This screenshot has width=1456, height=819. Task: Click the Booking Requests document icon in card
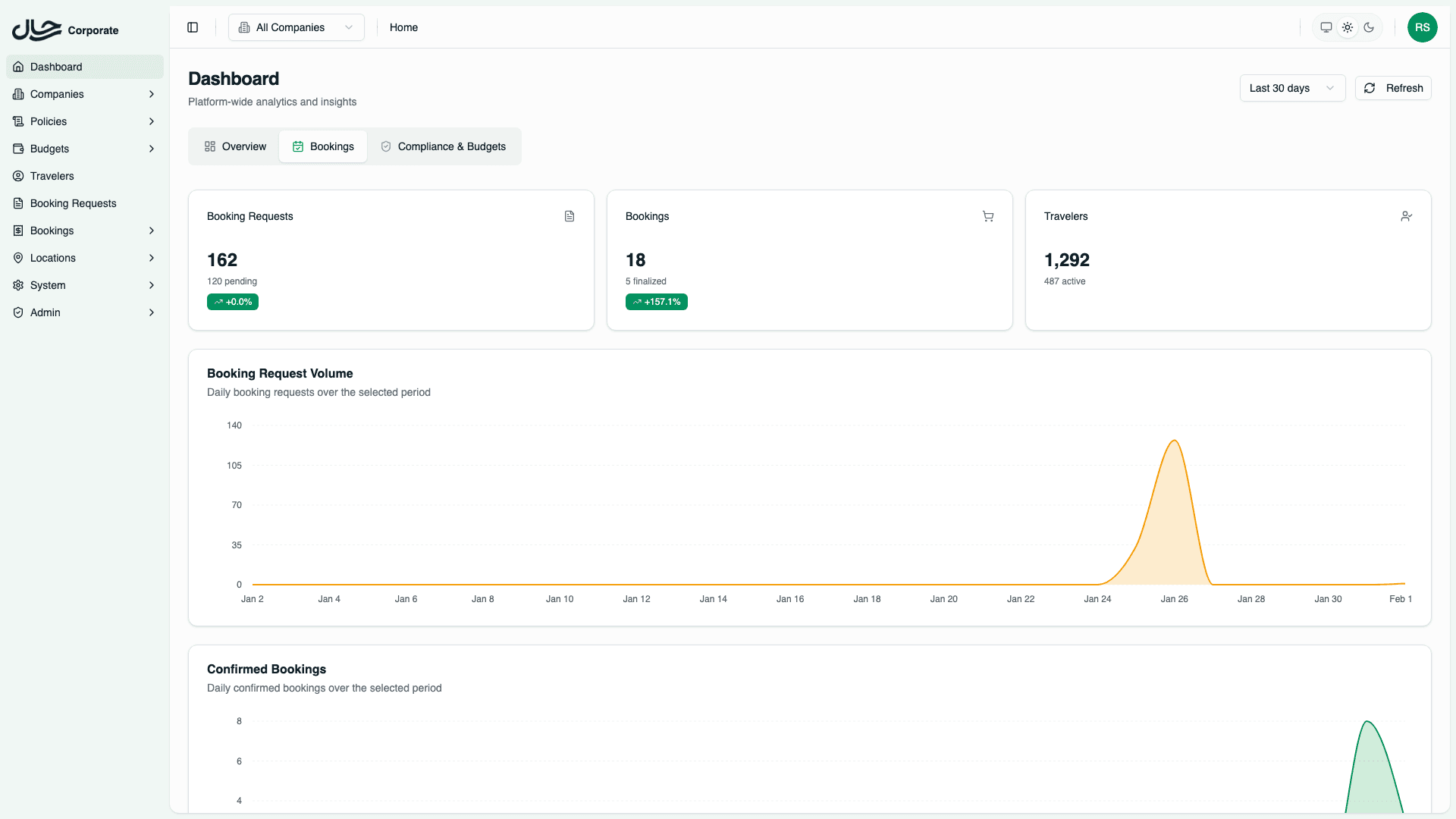570,216
